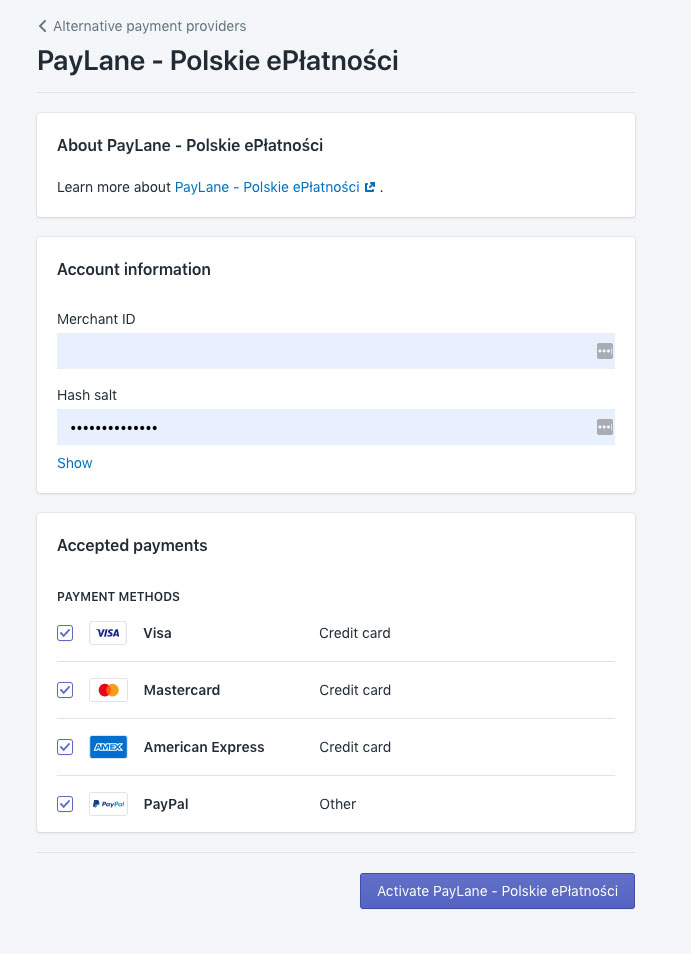Click the Mastercard logo icon

coord(108,690)
